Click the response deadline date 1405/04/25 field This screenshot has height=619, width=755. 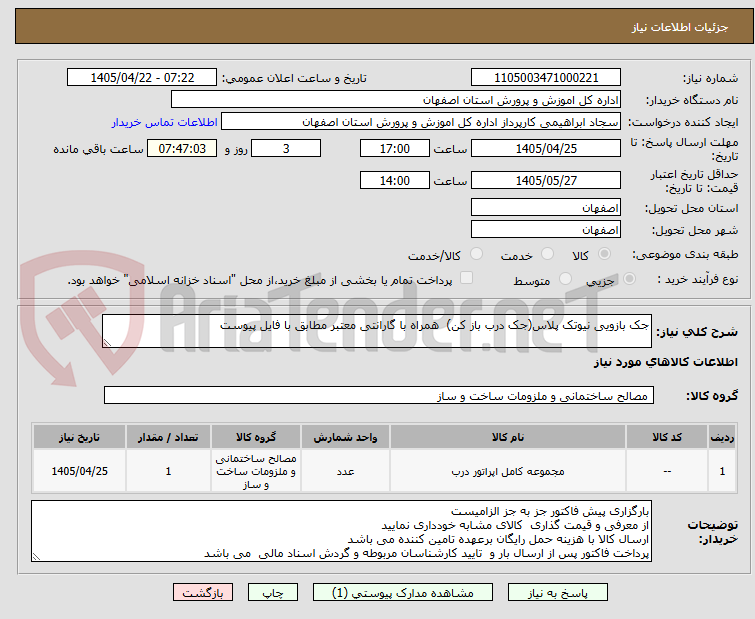pyautogui.click(x=546, y=148)
